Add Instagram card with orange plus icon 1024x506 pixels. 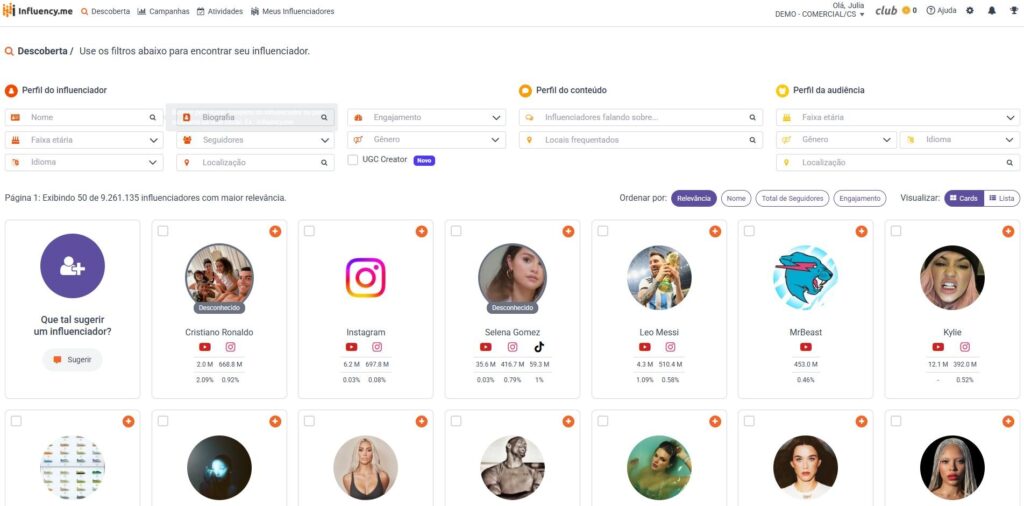(x=421, y=231)
